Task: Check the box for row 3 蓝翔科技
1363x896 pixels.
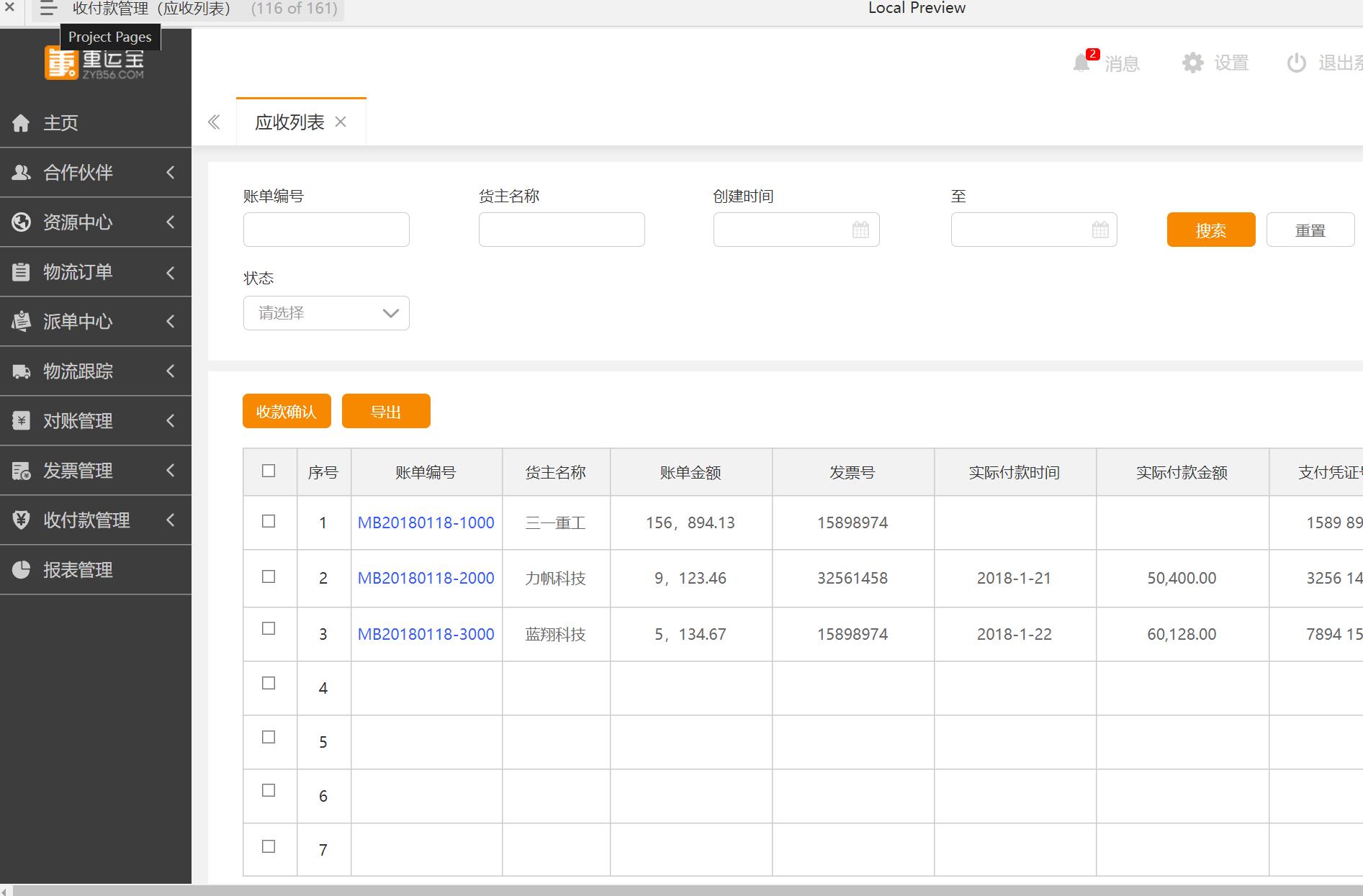Action: pyautogui.click(x=269, y=628)
